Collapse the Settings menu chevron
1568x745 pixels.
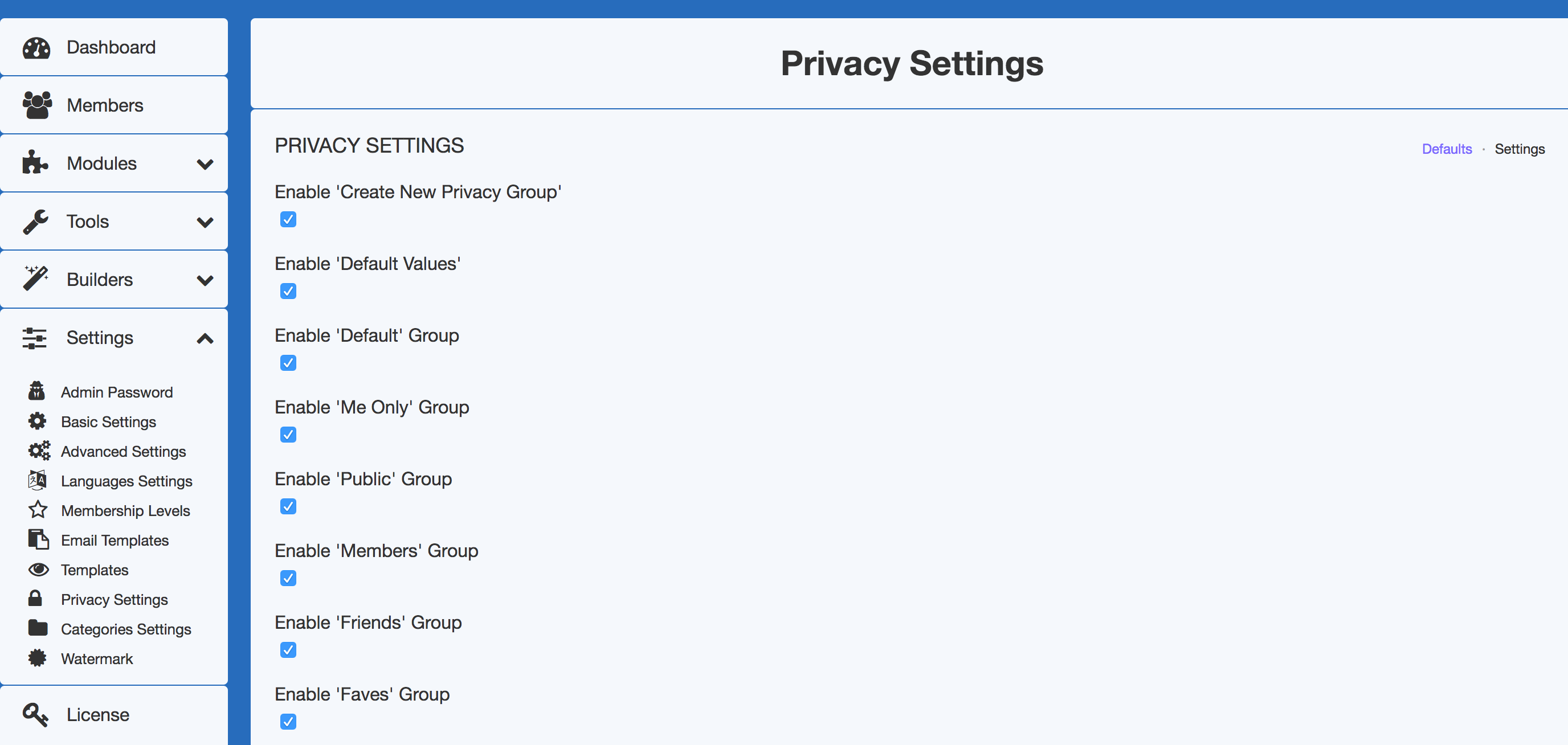click(x=205, y=338)
